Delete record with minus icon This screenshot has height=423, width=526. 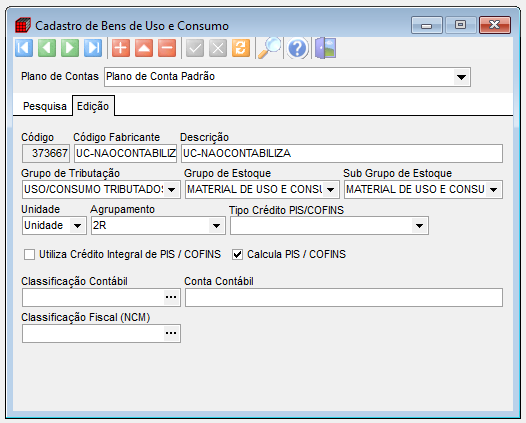click(167, 48)
